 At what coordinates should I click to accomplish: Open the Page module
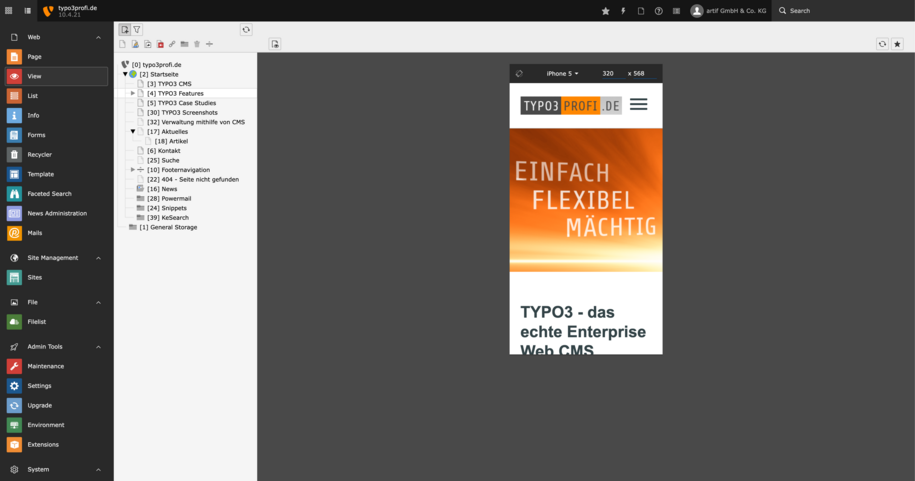coord(56,57)
